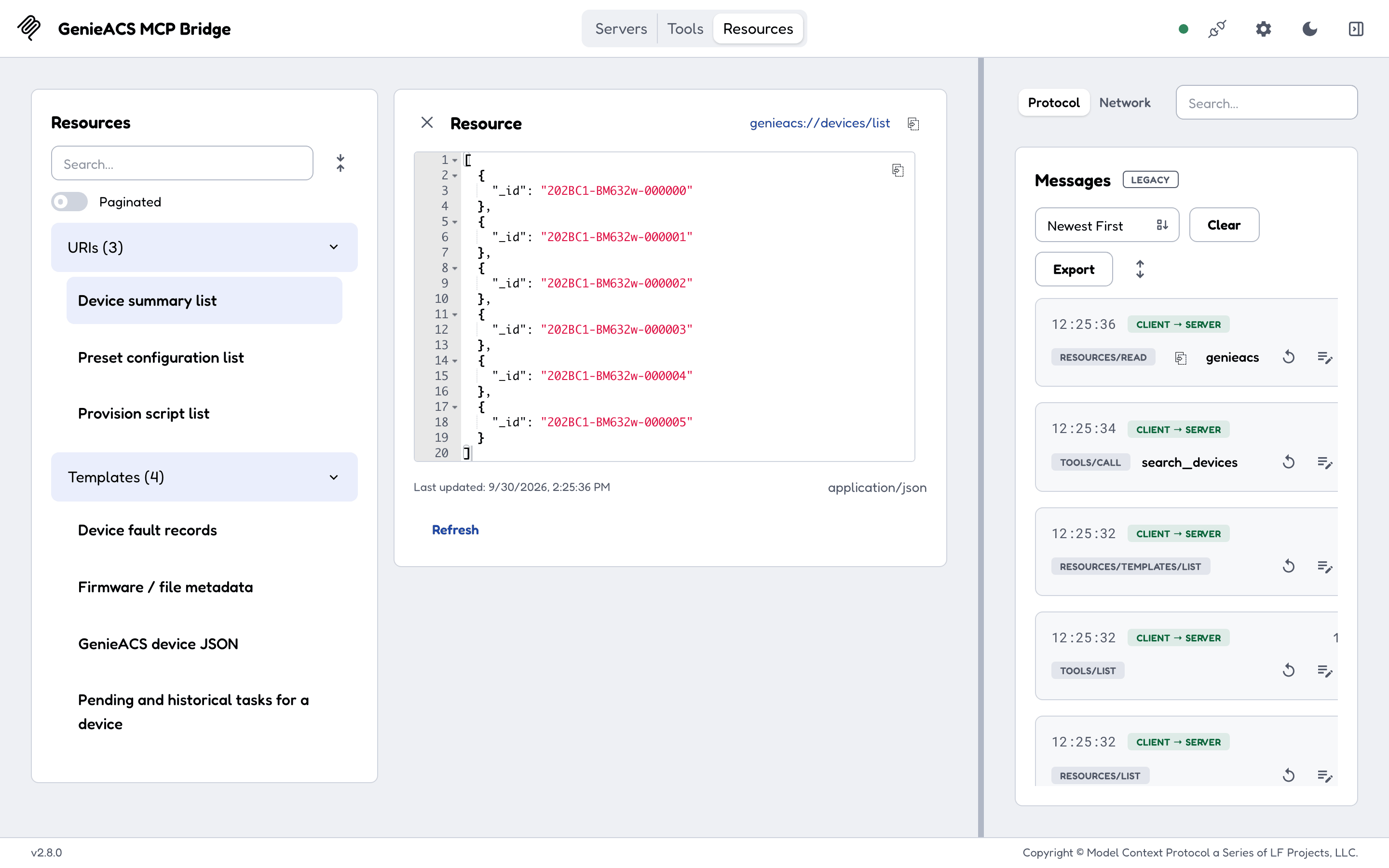Focus the Messages search field
The image size is (1389, 868).
(x=1266, y=103)
